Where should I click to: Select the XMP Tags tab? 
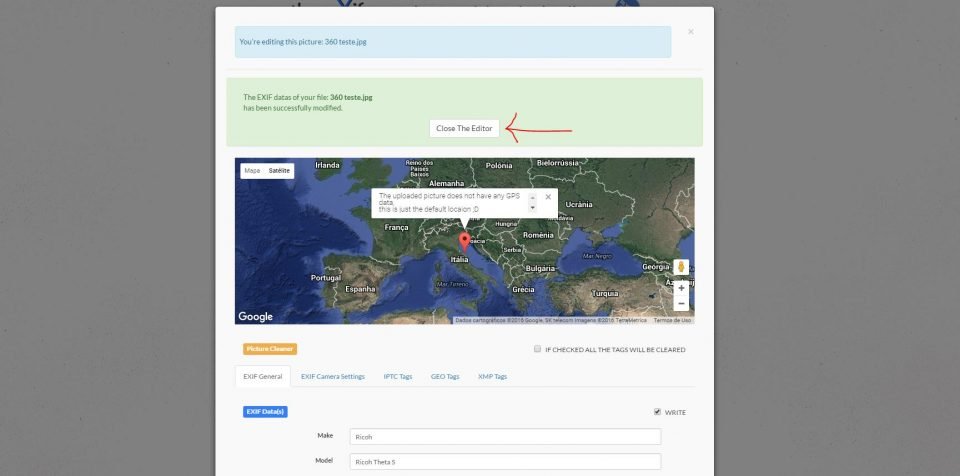[x=492, y=377]
